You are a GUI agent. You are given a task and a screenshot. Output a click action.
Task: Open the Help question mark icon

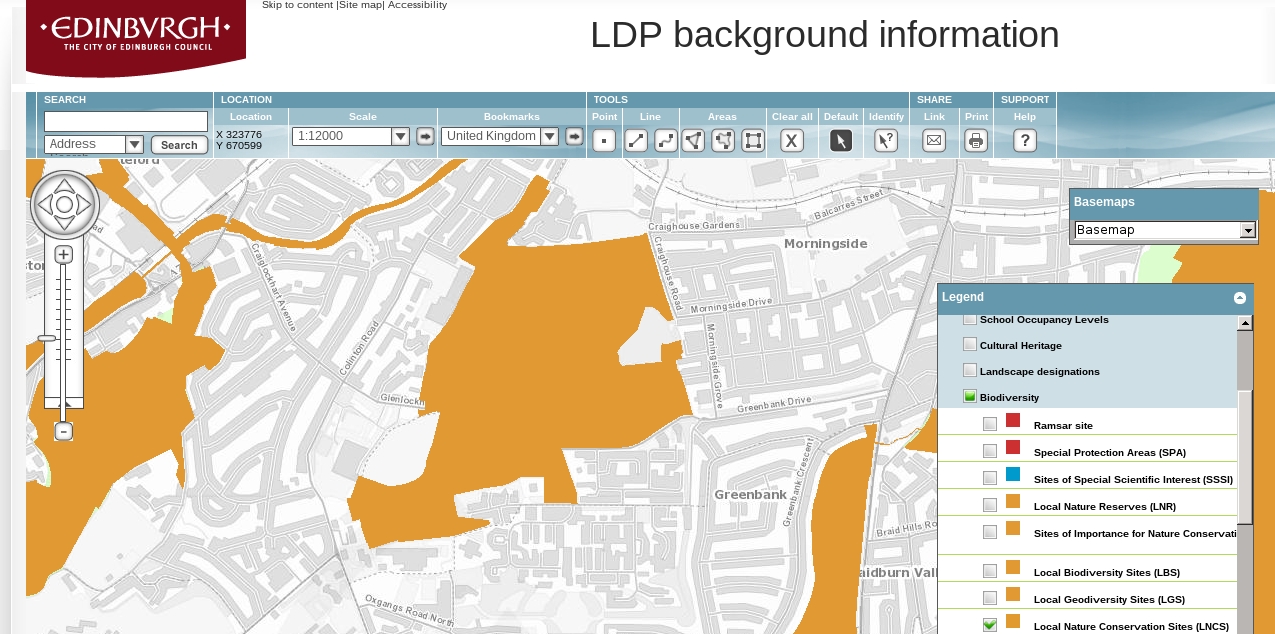pos(1024,141)
